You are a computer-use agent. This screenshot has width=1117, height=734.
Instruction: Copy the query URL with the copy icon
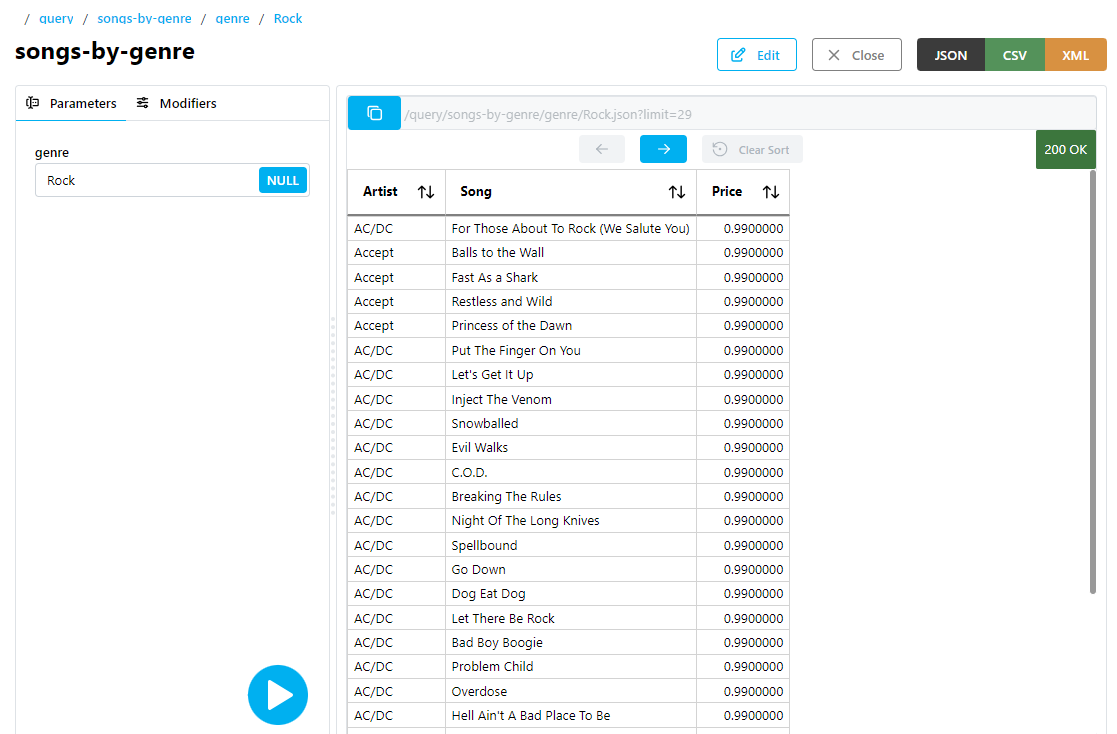[374, 113]
